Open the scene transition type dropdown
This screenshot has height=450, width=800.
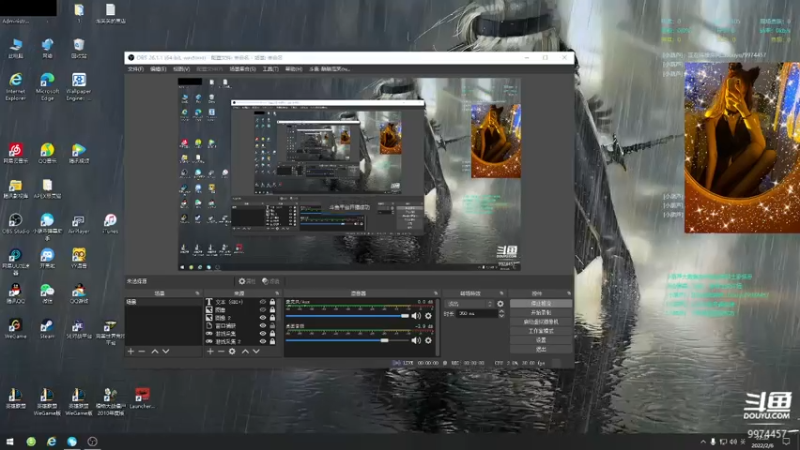pyautogui.click(x=469, y=304)
